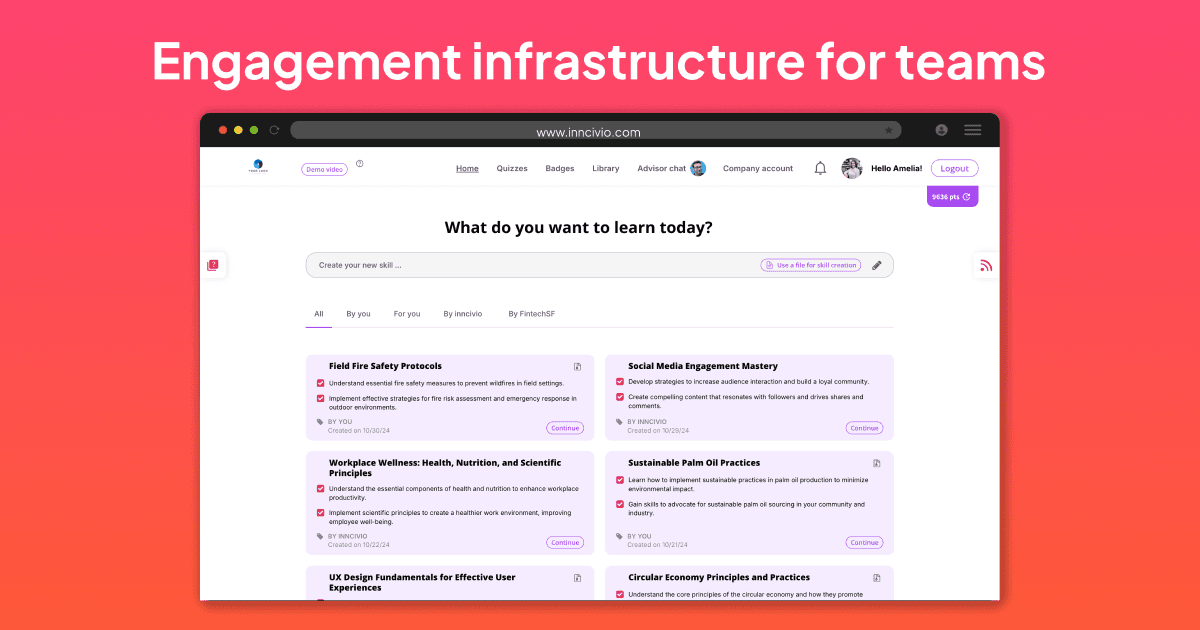Open Badges page

560,168
